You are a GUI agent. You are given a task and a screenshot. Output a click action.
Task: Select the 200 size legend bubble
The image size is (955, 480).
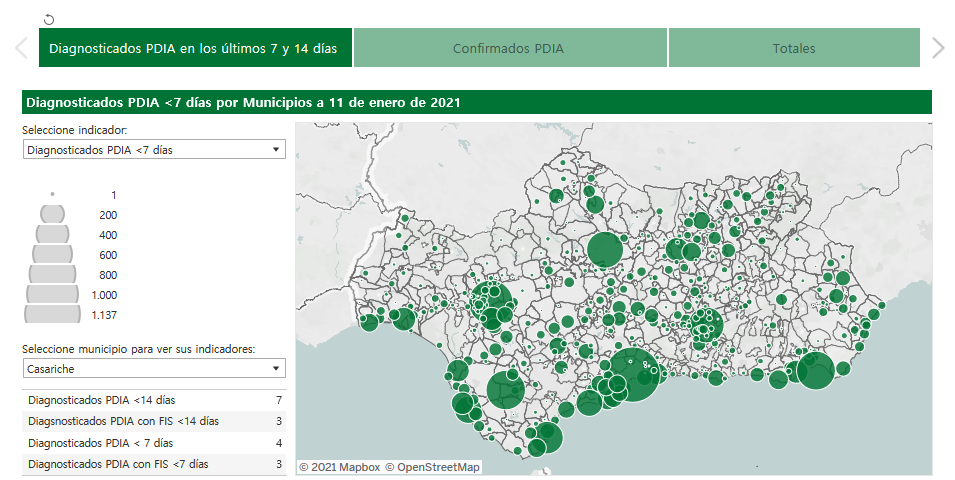pos(52,214)
